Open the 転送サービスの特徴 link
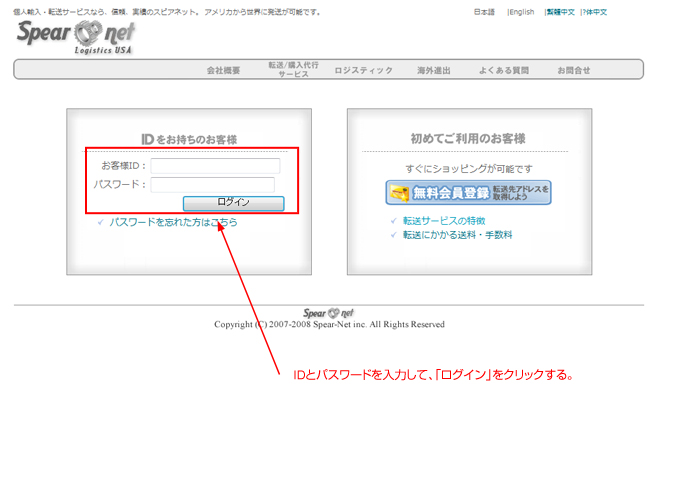This screenshot has width=700, height=498. (x=443, y=220)
